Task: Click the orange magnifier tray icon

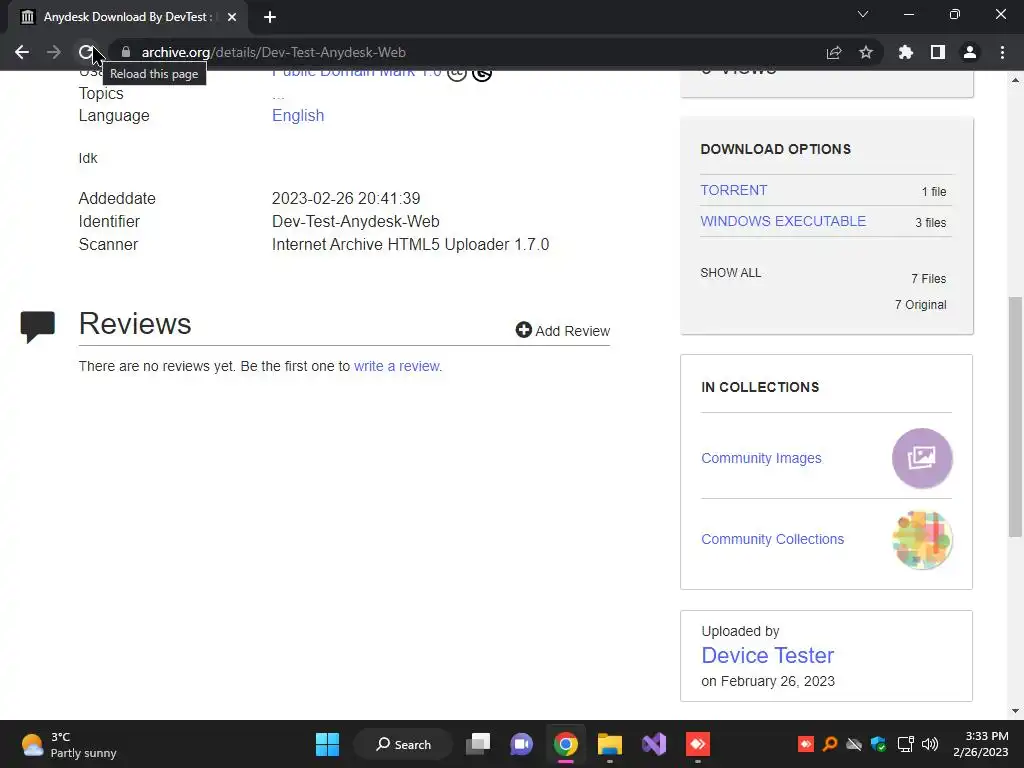Action: click(830, 744)
